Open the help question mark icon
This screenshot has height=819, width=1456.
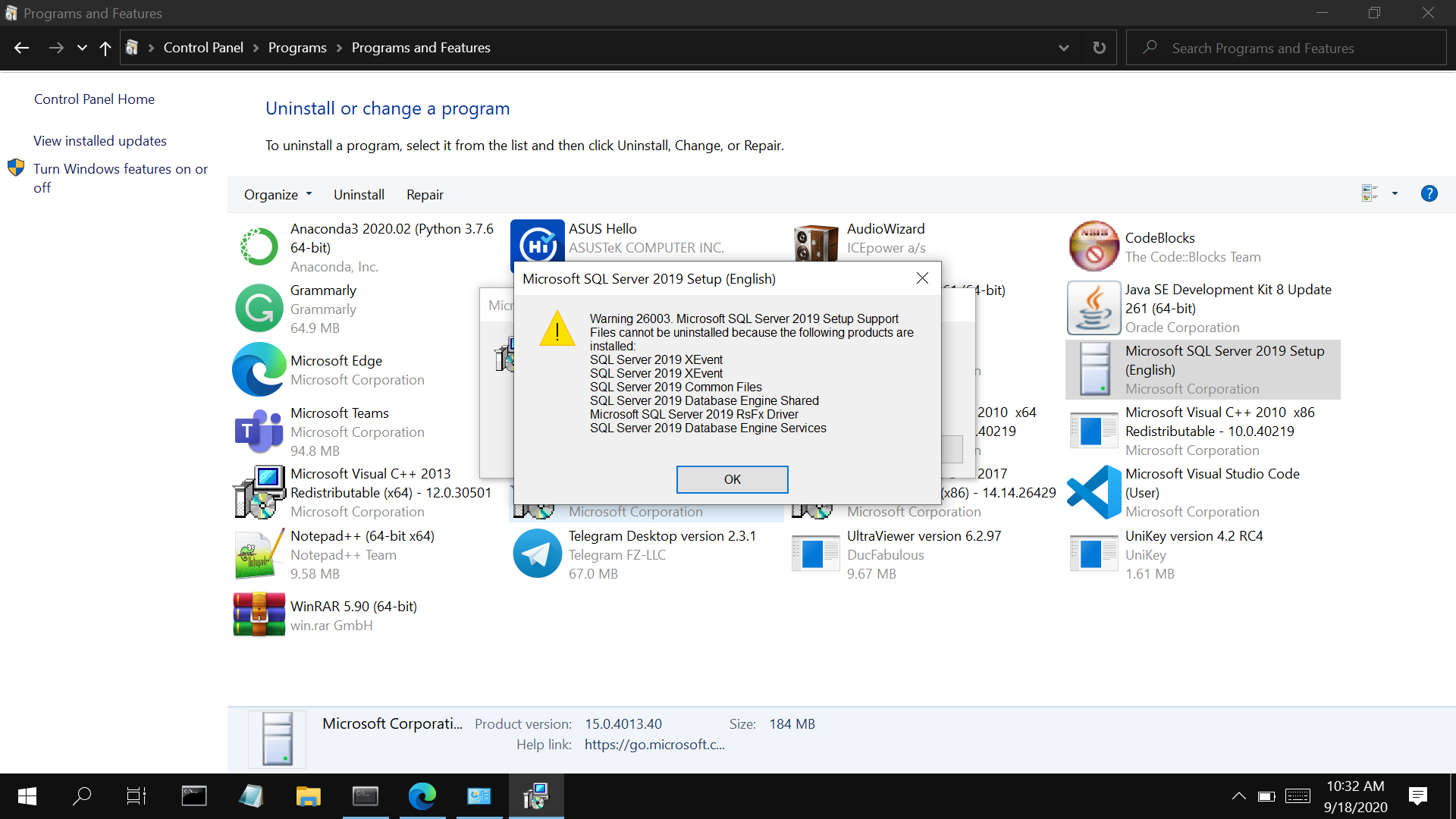pos(1429,194)
